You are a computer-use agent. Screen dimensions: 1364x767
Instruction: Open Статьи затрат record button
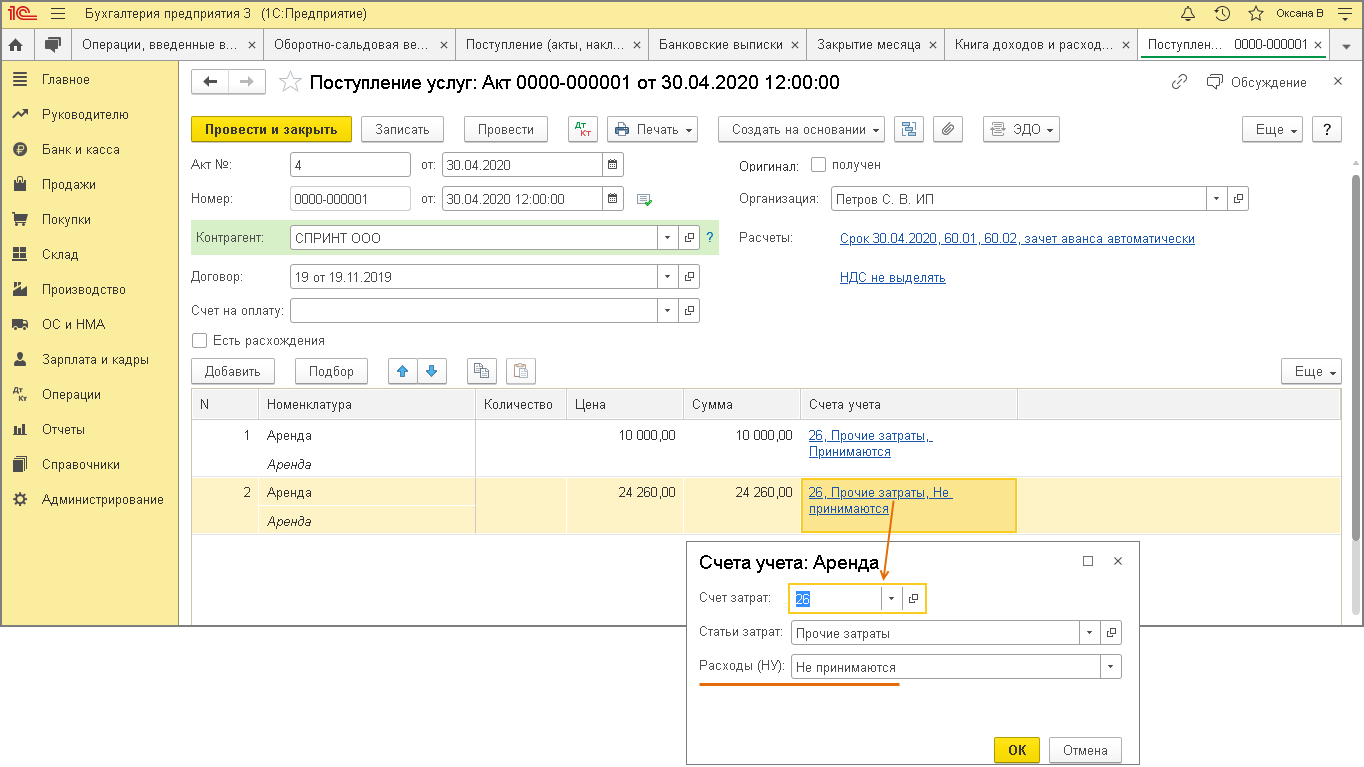1111,633
